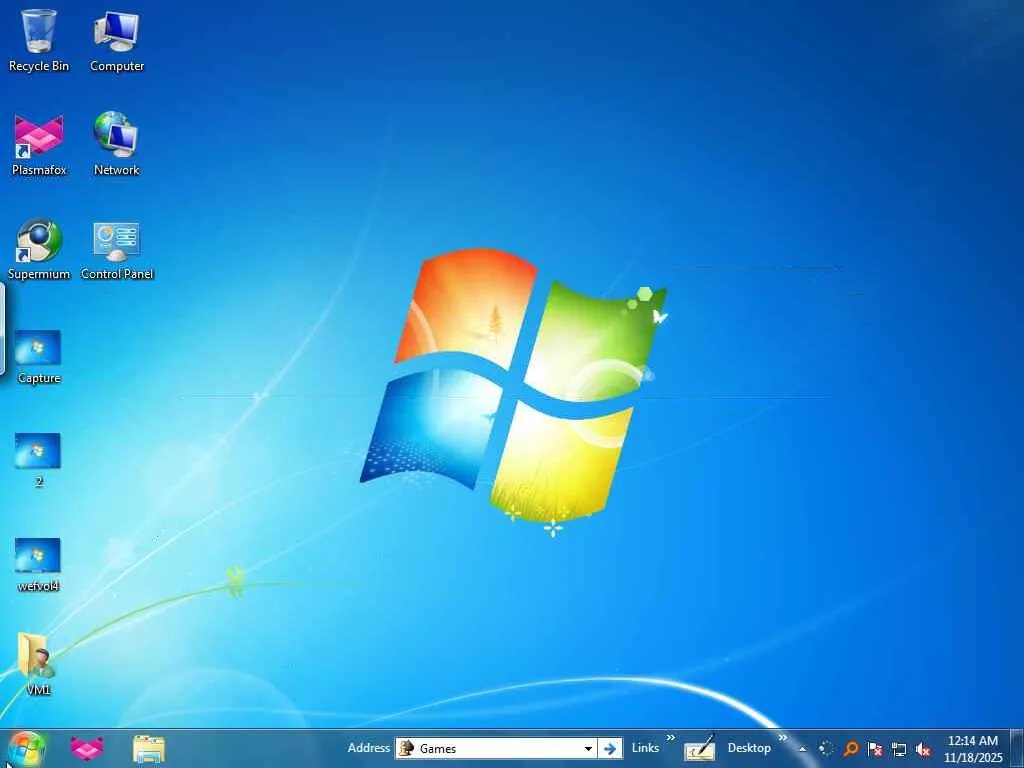Open the Address bar dropdown arrow
This screenshot has height=768, width=1024.
click(588, 748)
